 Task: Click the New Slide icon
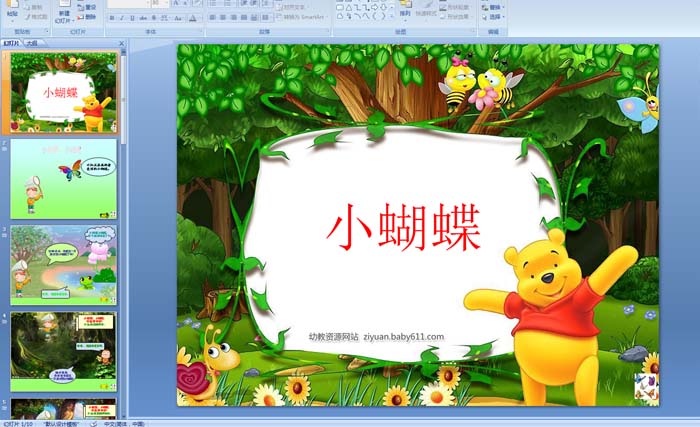pyautogui.click(x=65, y=4)
